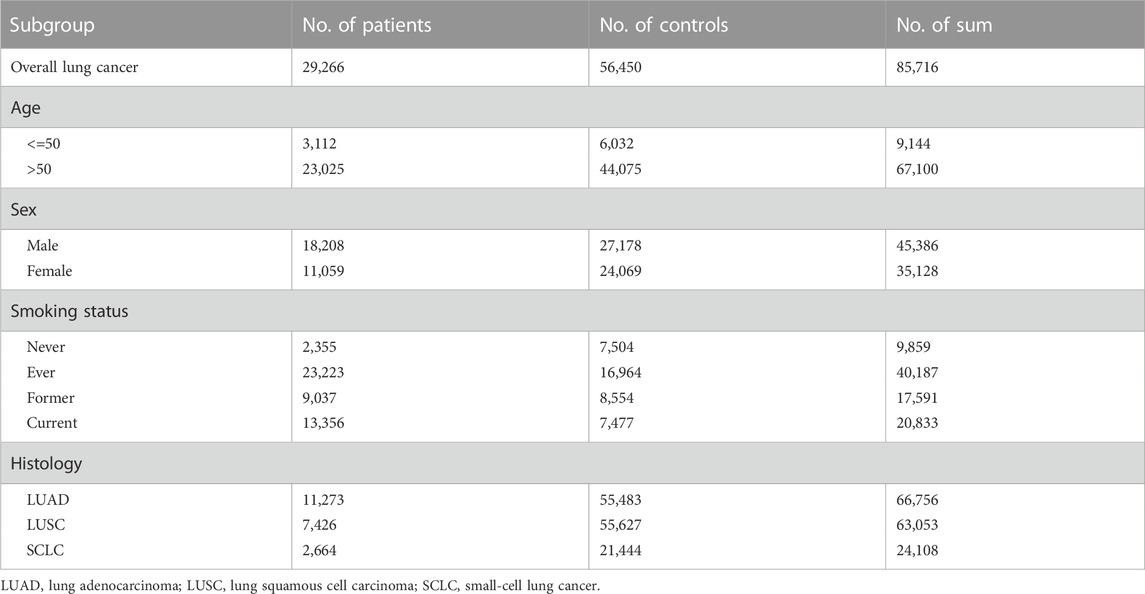Click the SCLC histology label

[x=45, y=550]
